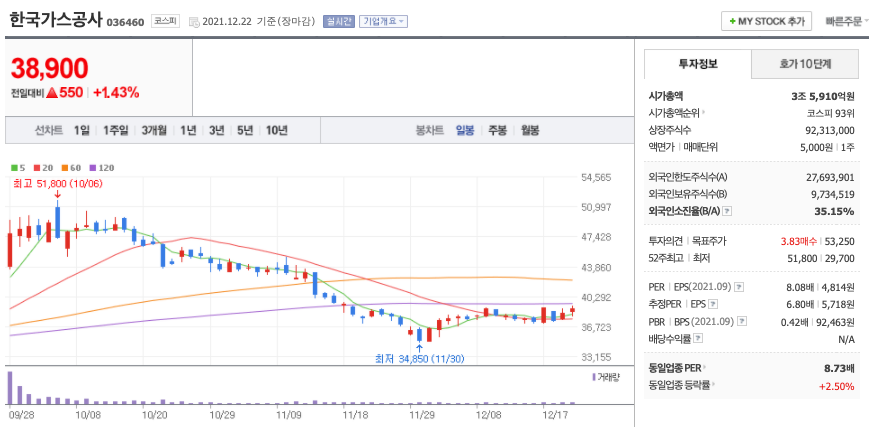Click the small arrow next to 시가총액순위
Screen dimensions: 874x427
[703, 113]
